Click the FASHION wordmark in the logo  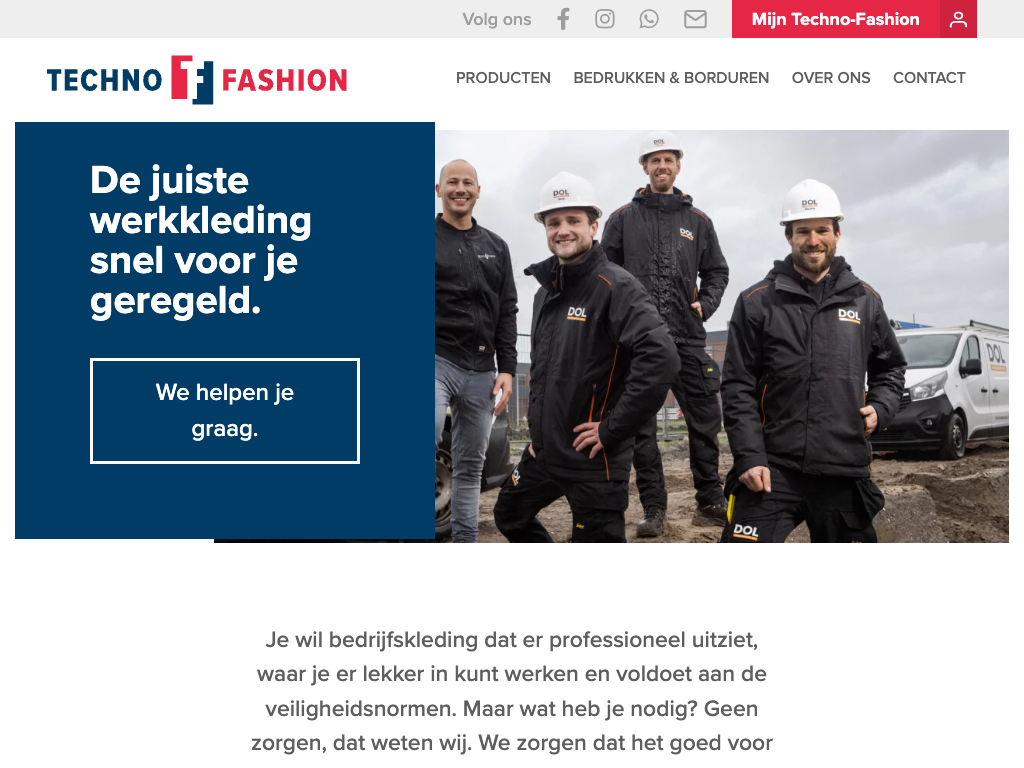click(285, 80)
